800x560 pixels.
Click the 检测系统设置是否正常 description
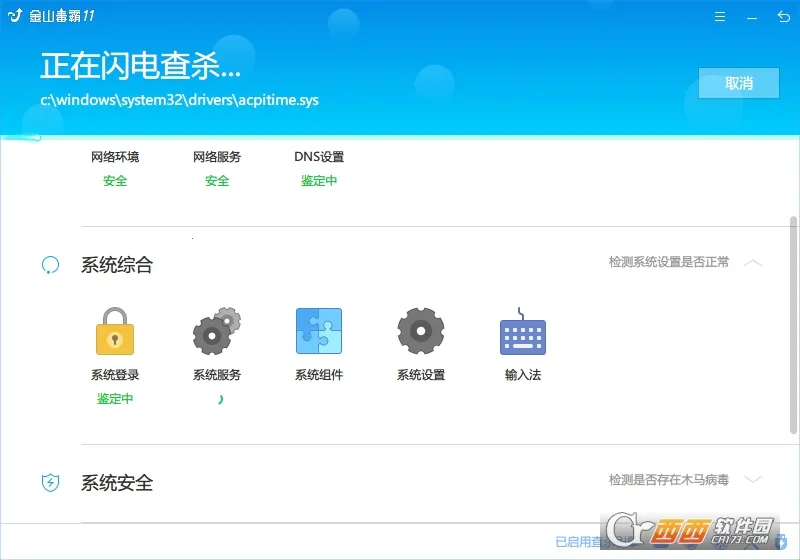(668, 262)
